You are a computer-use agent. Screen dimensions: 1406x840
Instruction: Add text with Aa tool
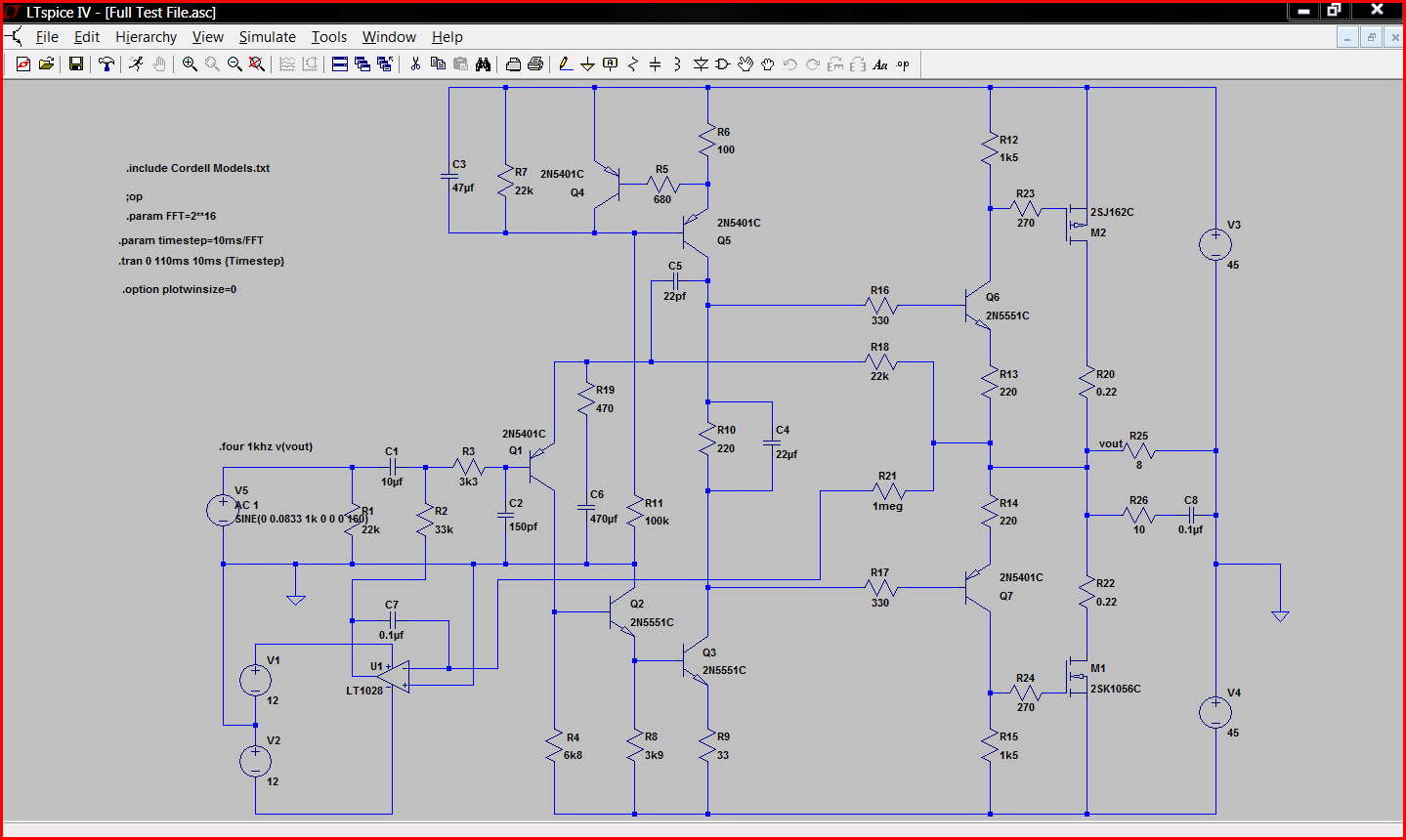(880, 64)
